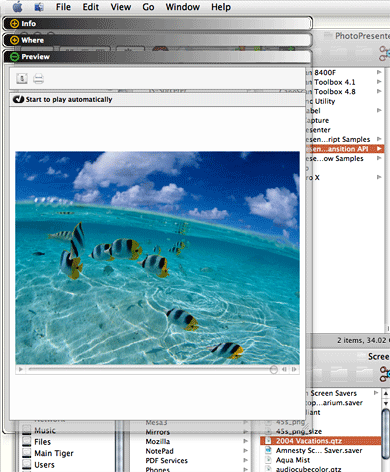
Task: Click the Files volume icon in sidebar
Action: tap(27, 442)
